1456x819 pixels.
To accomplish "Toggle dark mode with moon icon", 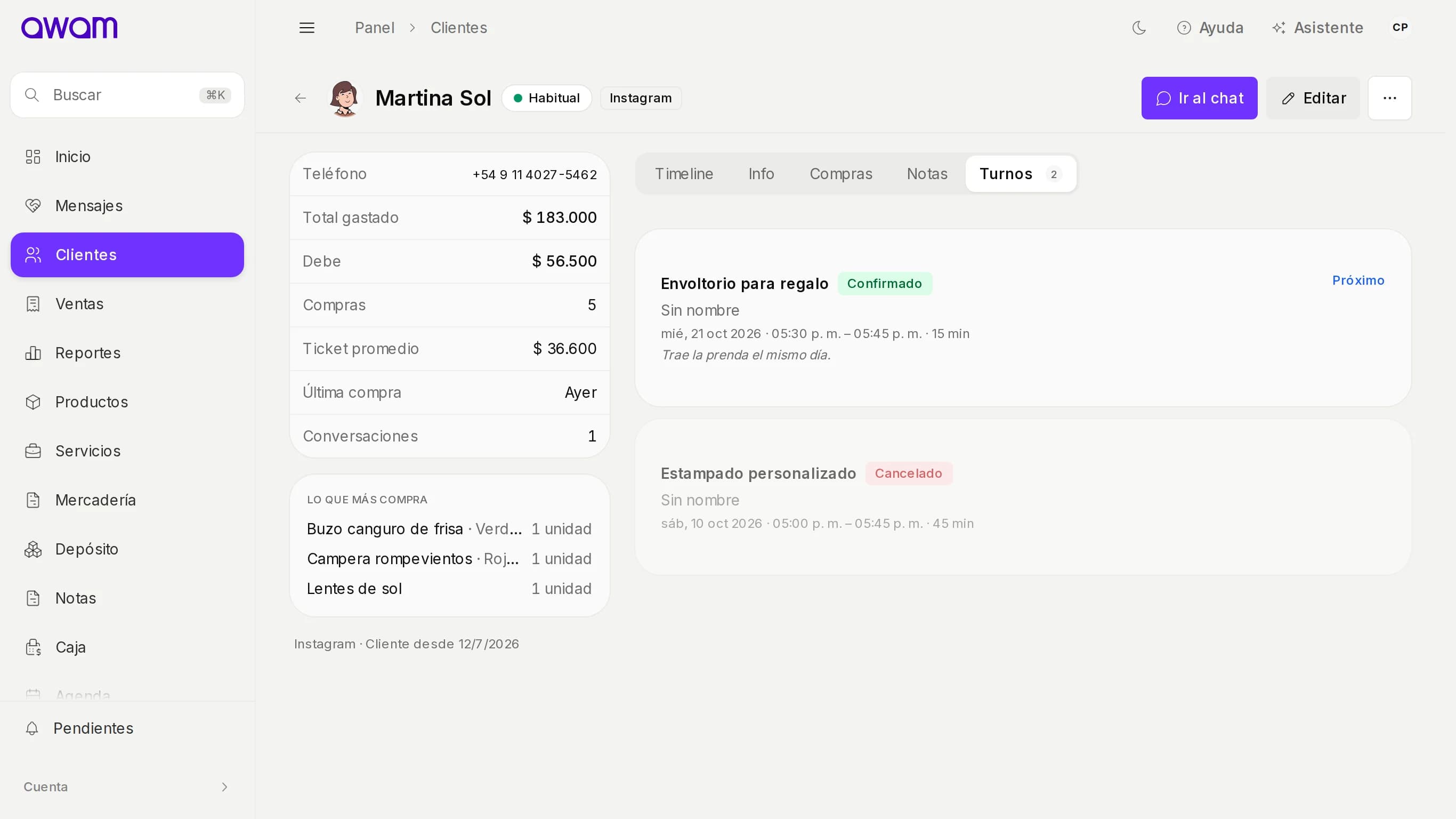I will coord(1139,28).
